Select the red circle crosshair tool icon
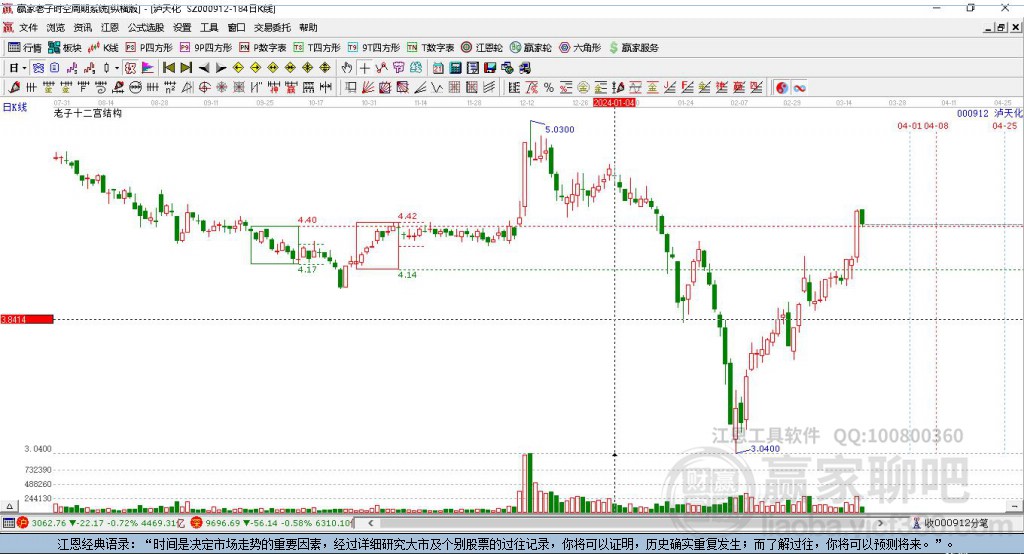The height and width of the screenshot is (554, 1024). click(204, 88)
